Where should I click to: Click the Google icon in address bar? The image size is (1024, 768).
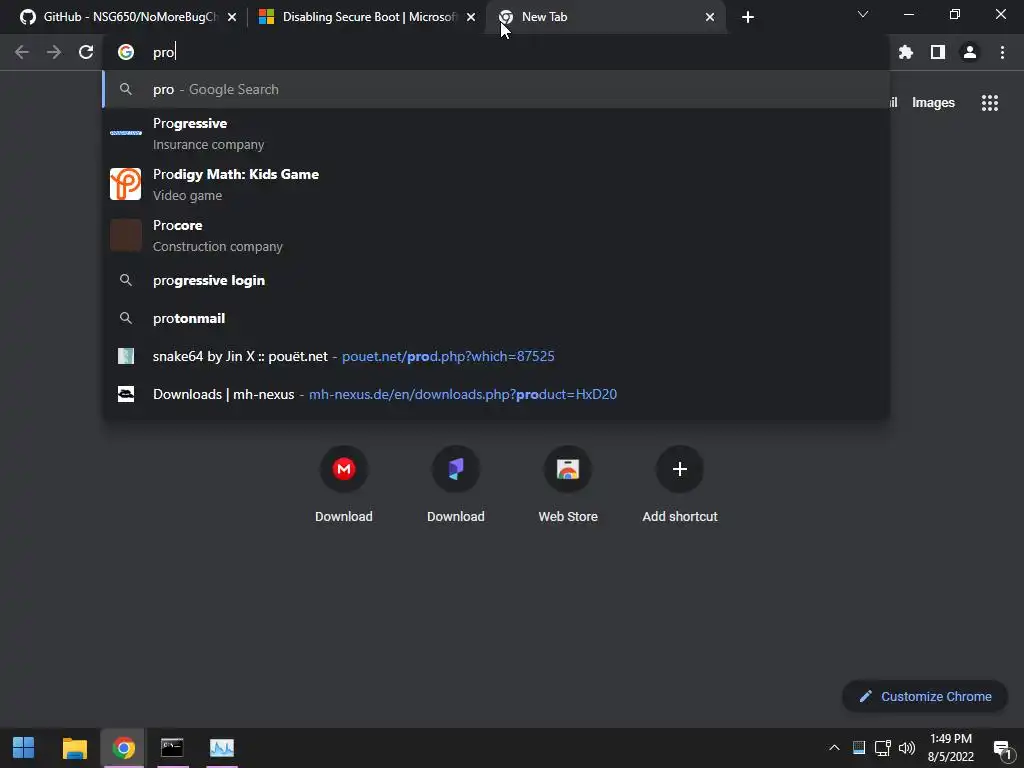pyautogui.click(x=126, y=52)
